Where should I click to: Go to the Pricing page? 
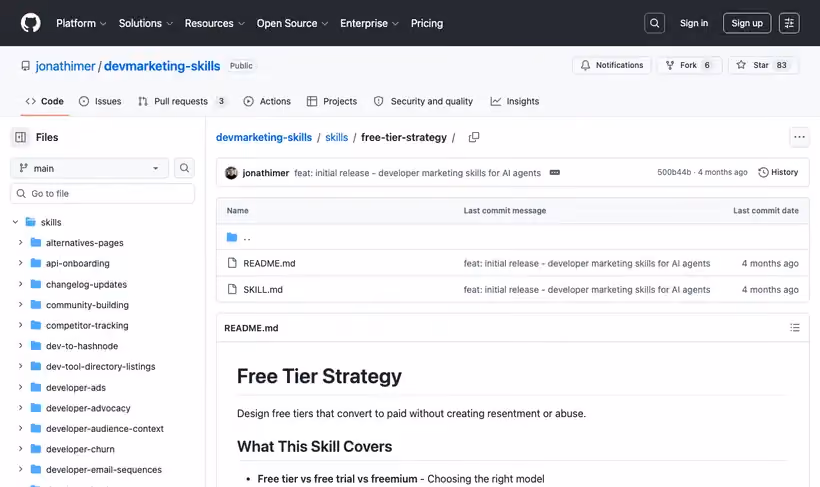click(x=427, y=24)
